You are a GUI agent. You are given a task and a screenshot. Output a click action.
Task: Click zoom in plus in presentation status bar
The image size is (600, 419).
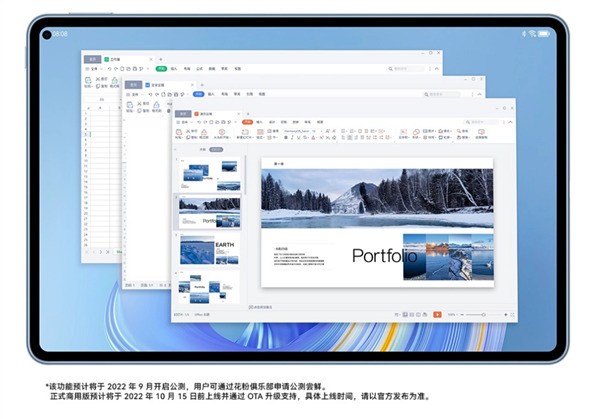click(505, 315)
